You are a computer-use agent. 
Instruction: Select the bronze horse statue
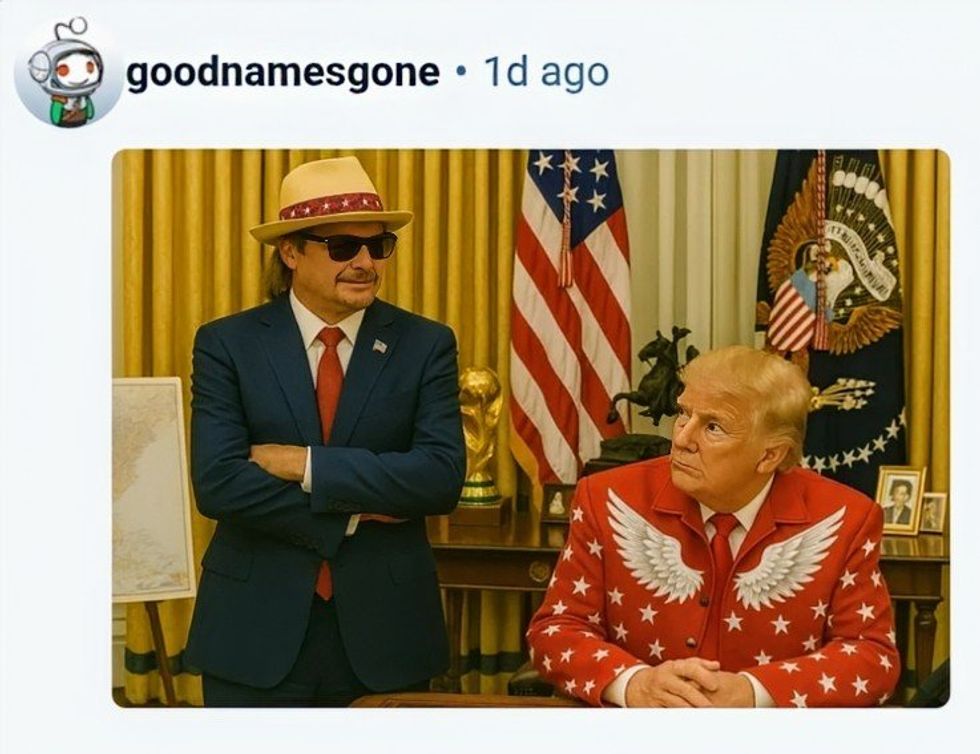tap(651, 381)
